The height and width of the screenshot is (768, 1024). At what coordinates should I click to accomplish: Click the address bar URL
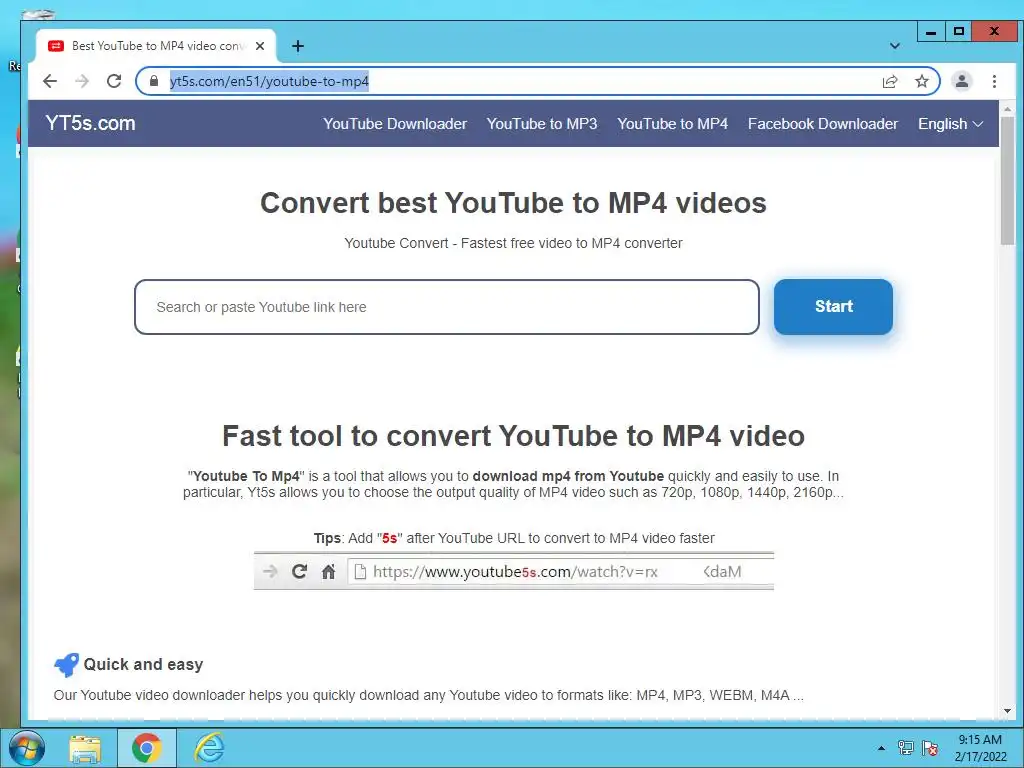pos(269,81)
